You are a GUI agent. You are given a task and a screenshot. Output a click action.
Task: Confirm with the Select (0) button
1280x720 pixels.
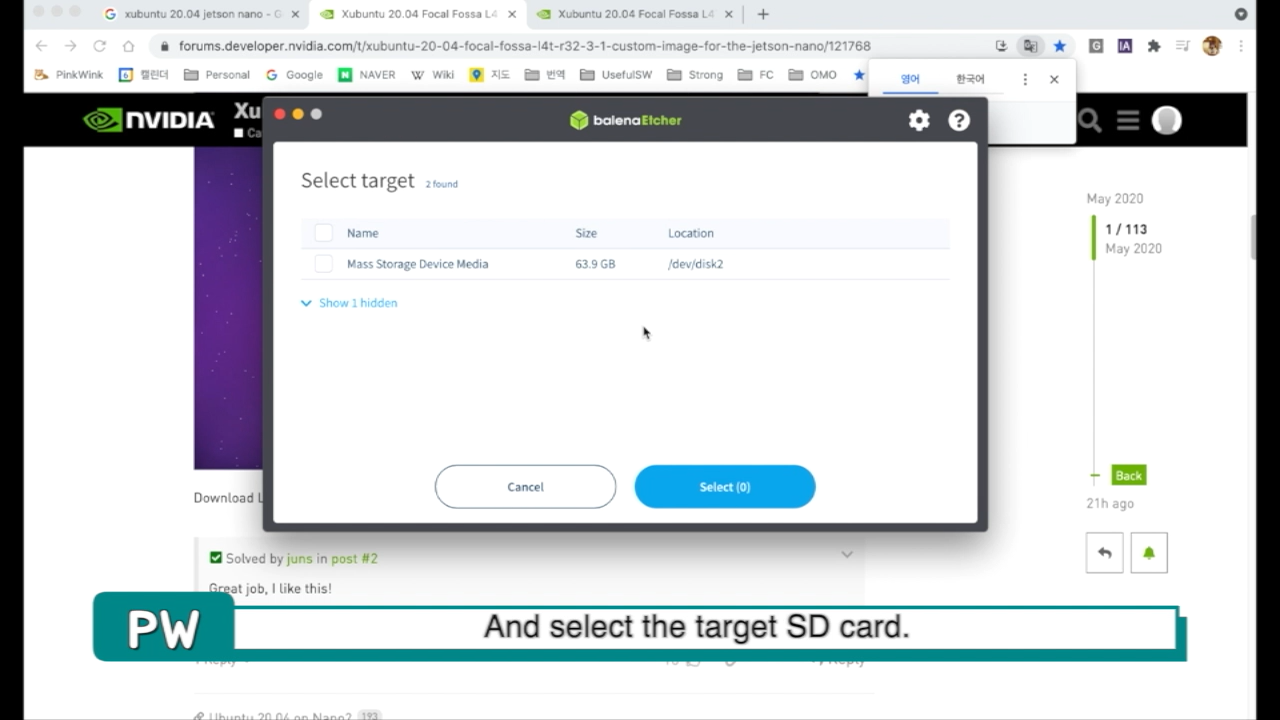(x=725, y=487)
